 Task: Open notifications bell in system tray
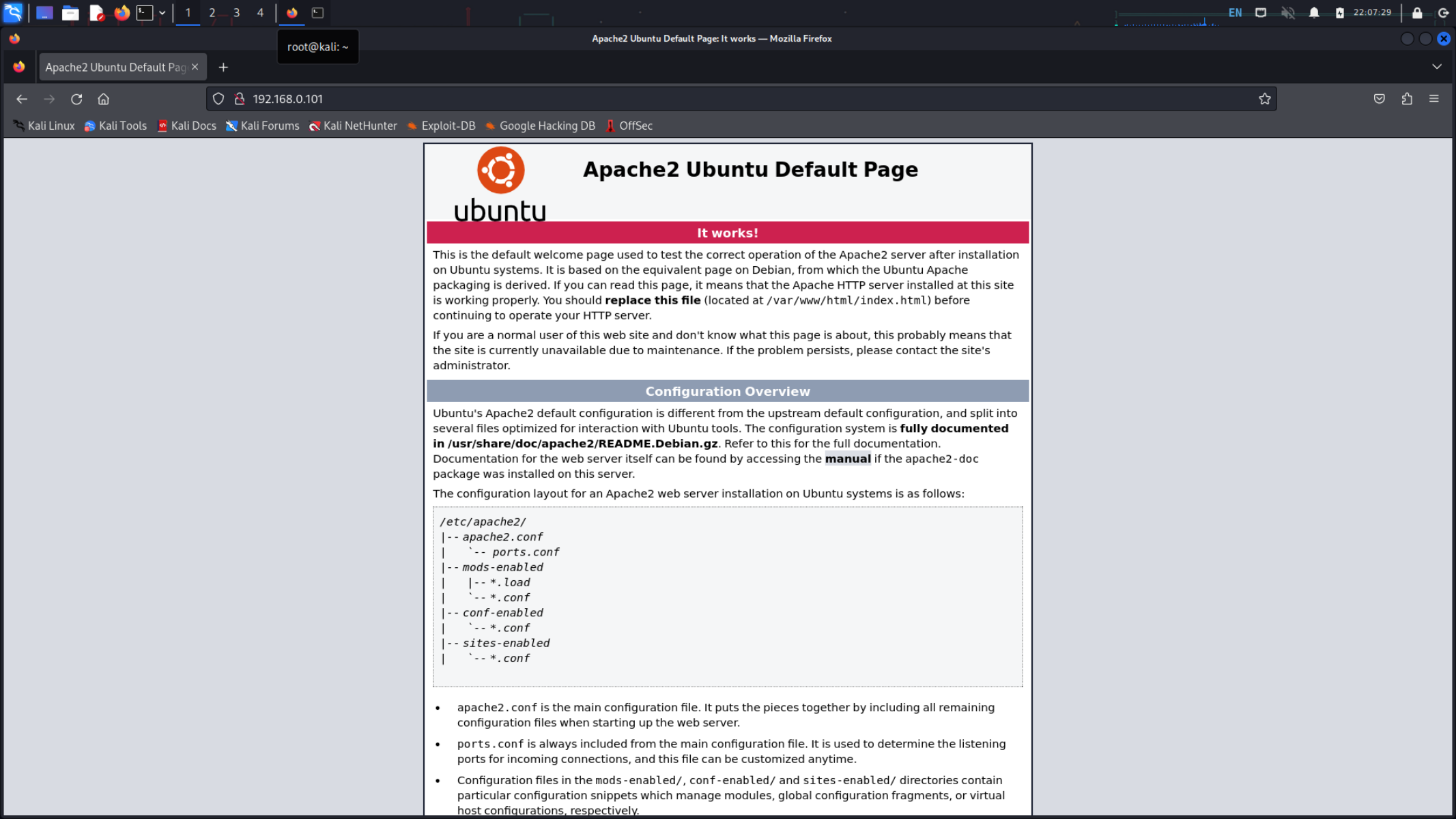[x=1314, y=13]
